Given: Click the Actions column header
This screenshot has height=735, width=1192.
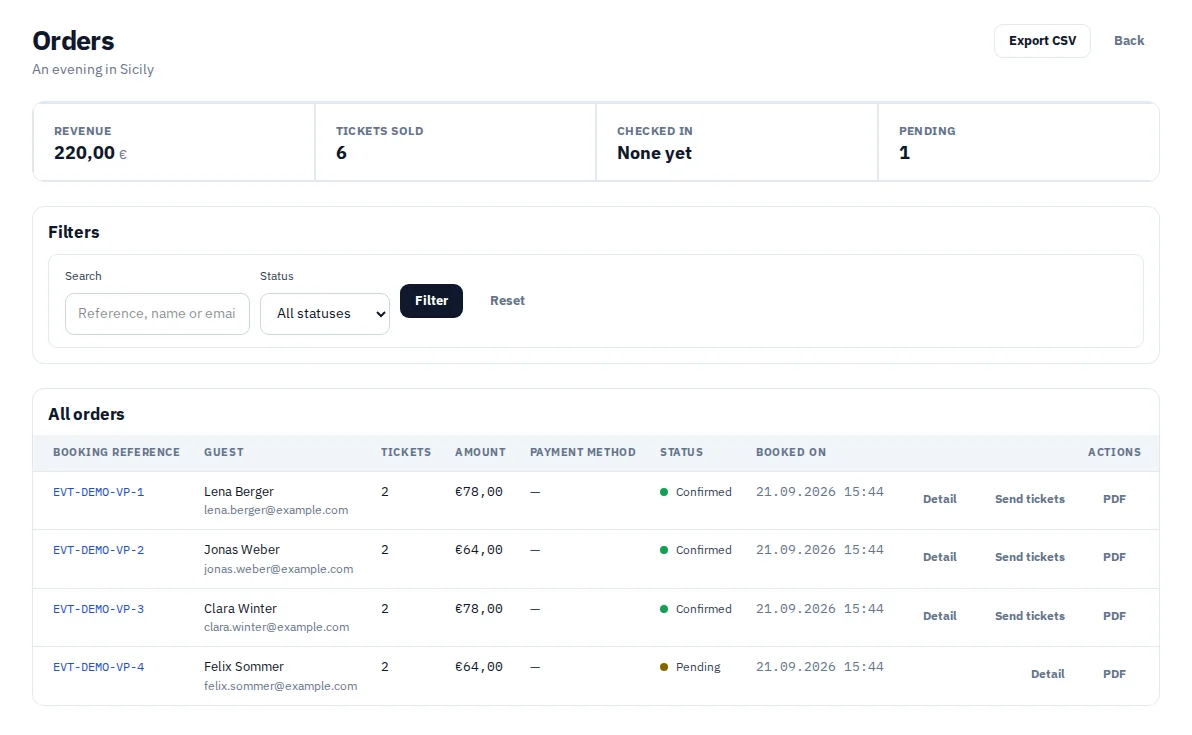Looking at the screenshot, I should [1114, 452].
